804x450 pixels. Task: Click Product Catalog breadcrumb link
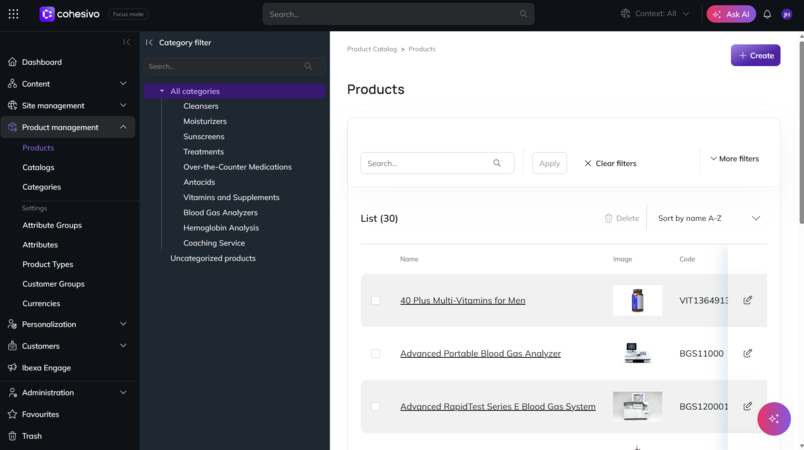pyautogui.click(x=372, y=49)
